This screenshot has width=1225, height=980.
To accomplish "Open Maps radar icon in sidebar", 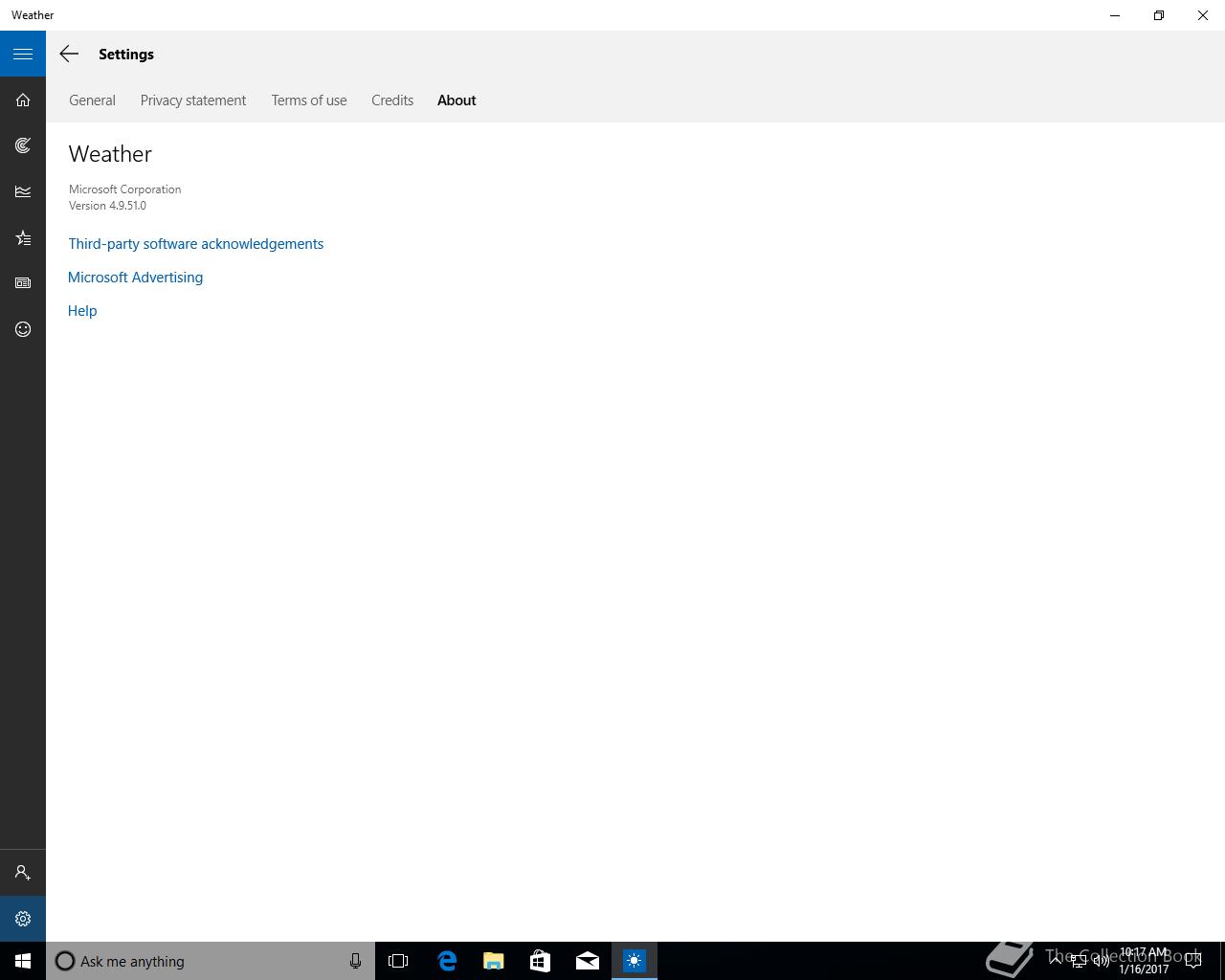I will pos(23,145).
